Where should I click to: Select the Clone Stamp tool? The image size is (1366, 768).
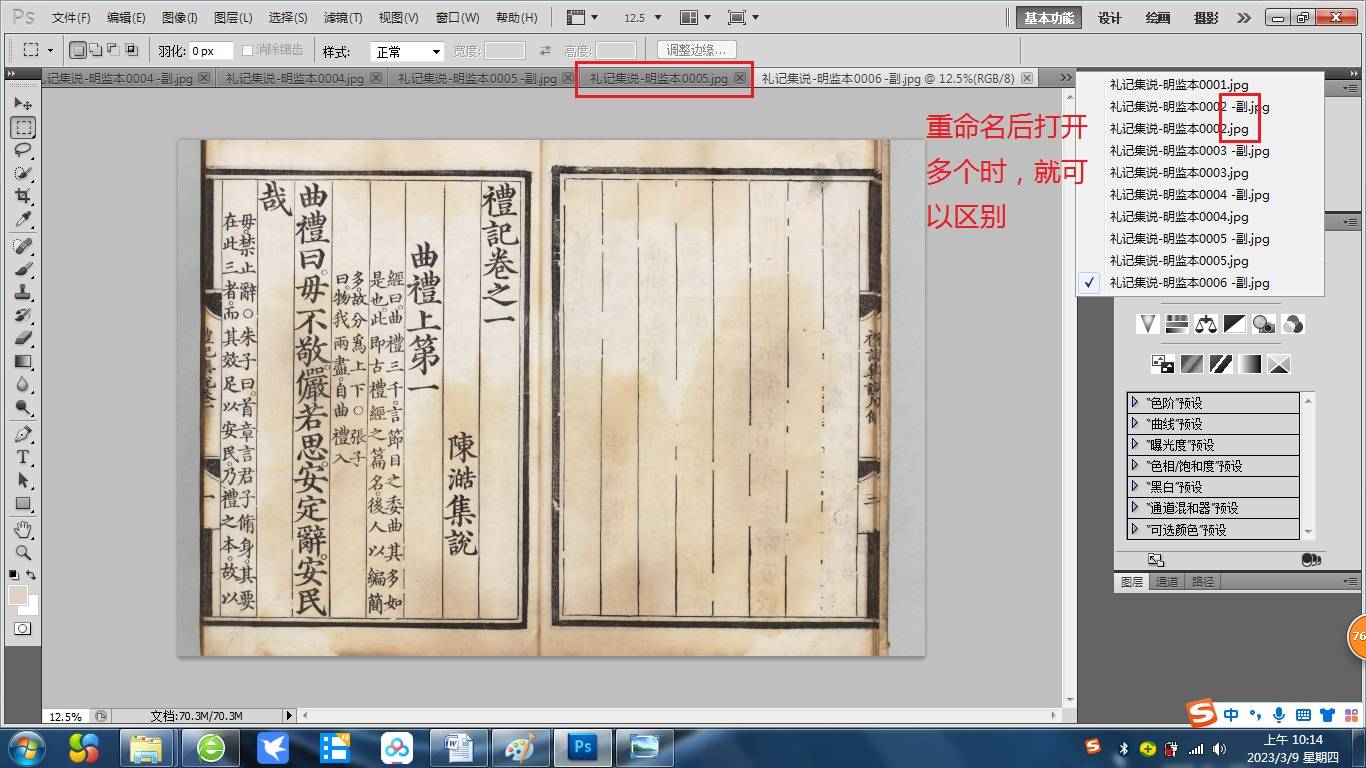pyautogui.click(x=23, y=292)
